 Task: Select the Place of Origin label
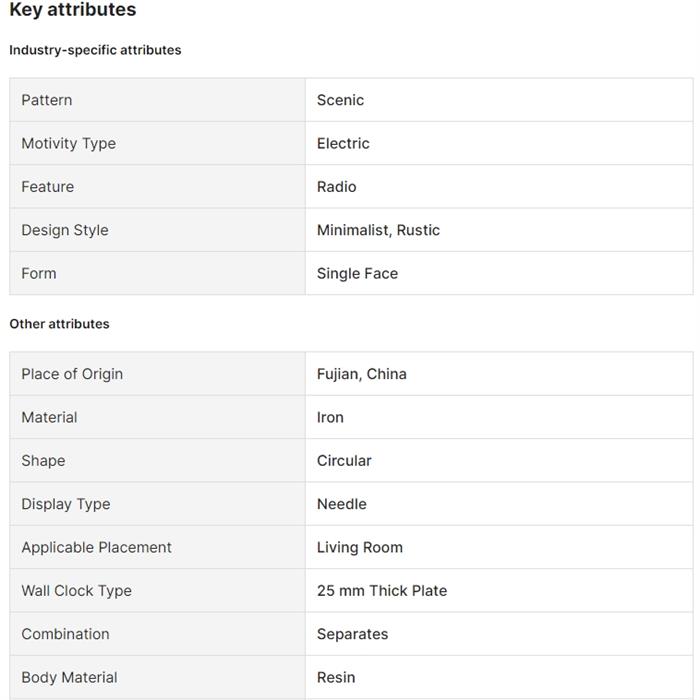pyautogui.click(x=72, y=374)
